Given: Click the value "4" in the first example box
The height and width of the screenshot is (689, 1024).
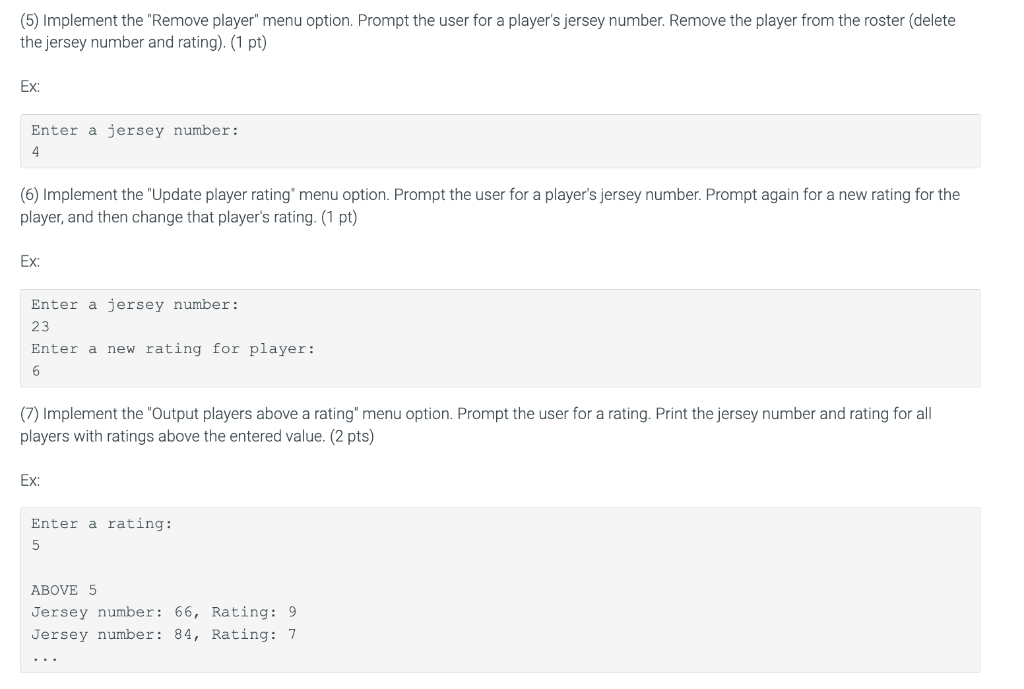Looking at the screenshot, I should pyautogui.click(x=35, y=152).
